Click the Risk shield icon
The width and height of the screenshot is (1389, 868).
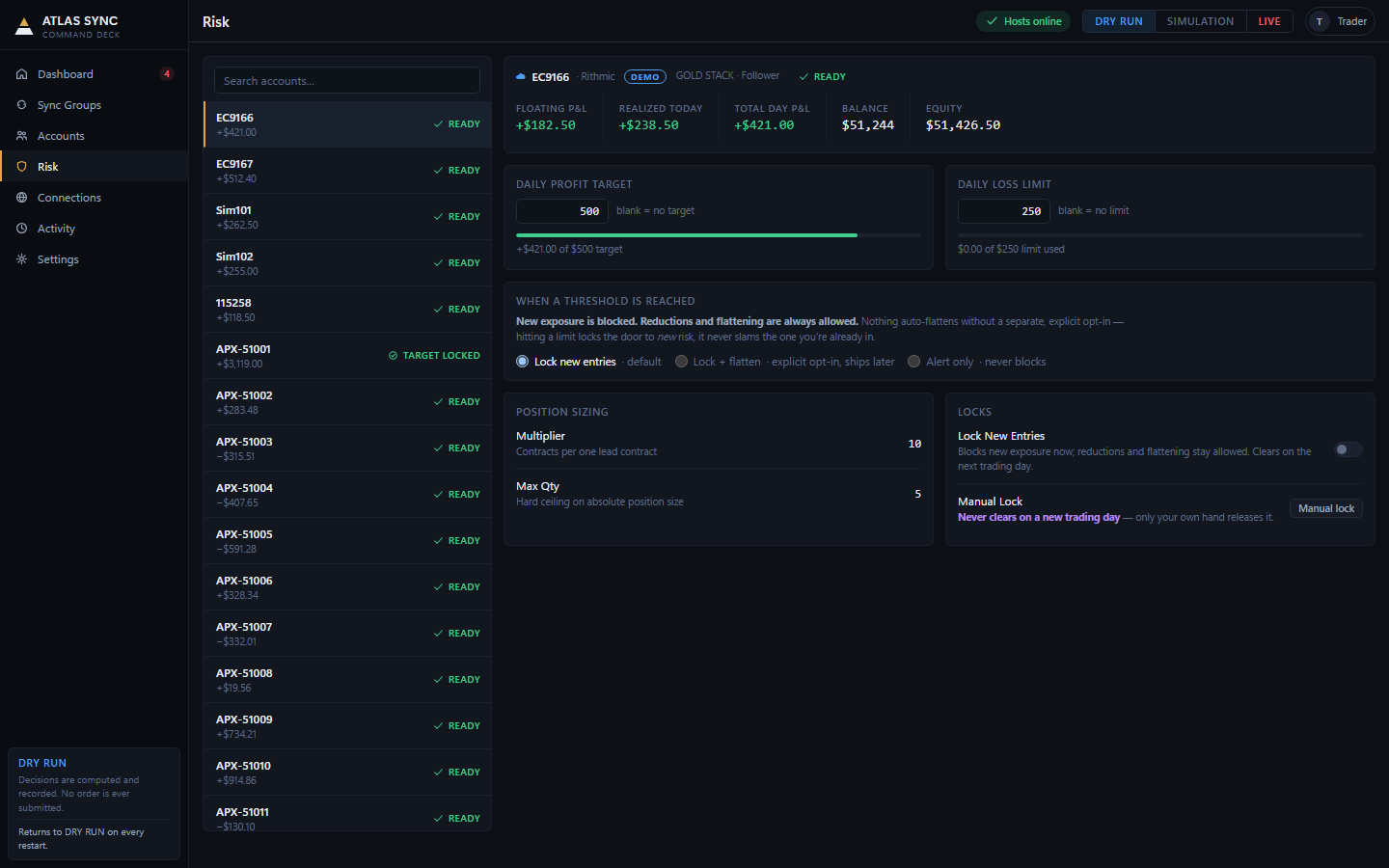click(21, 167)
